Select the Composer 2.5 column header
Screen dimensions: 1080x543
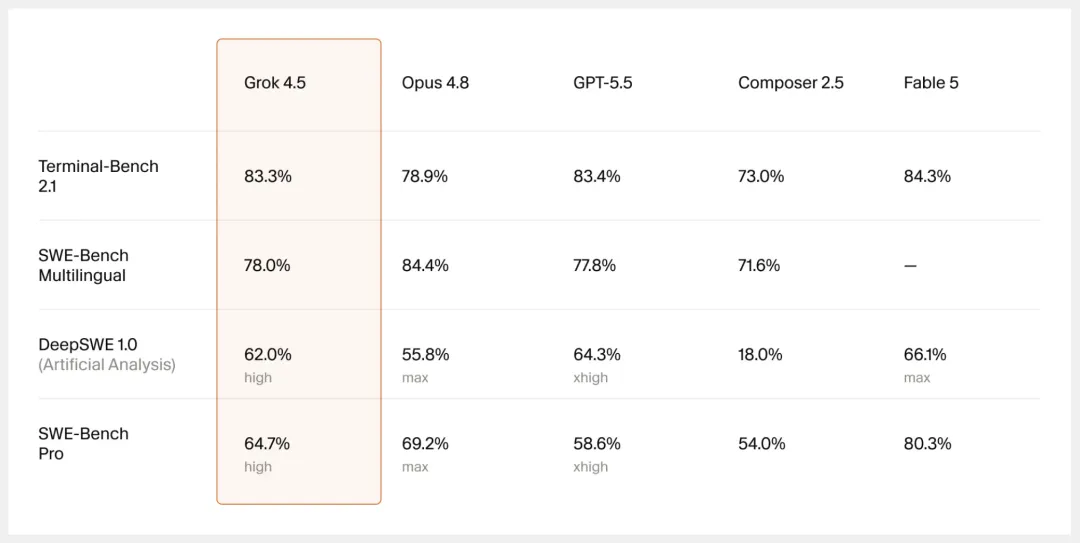[791, 83]
